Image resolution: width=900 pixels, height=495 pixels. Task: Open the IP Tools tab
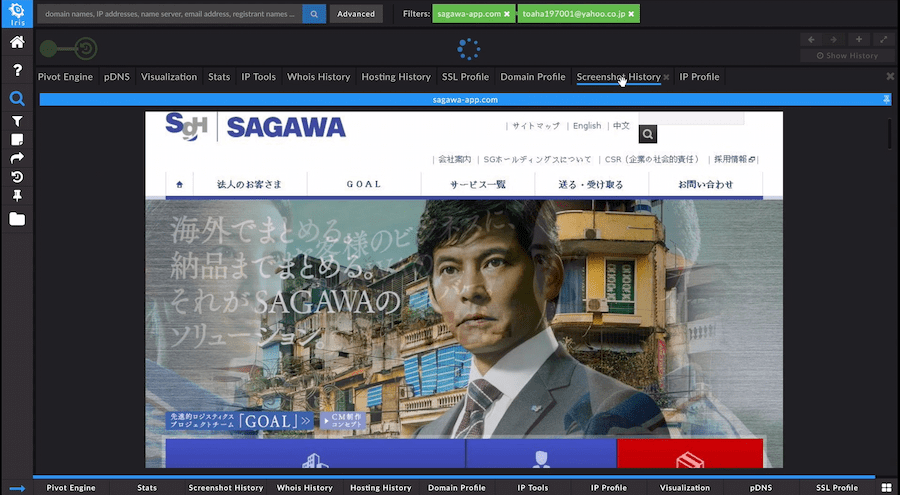point(258,77)
